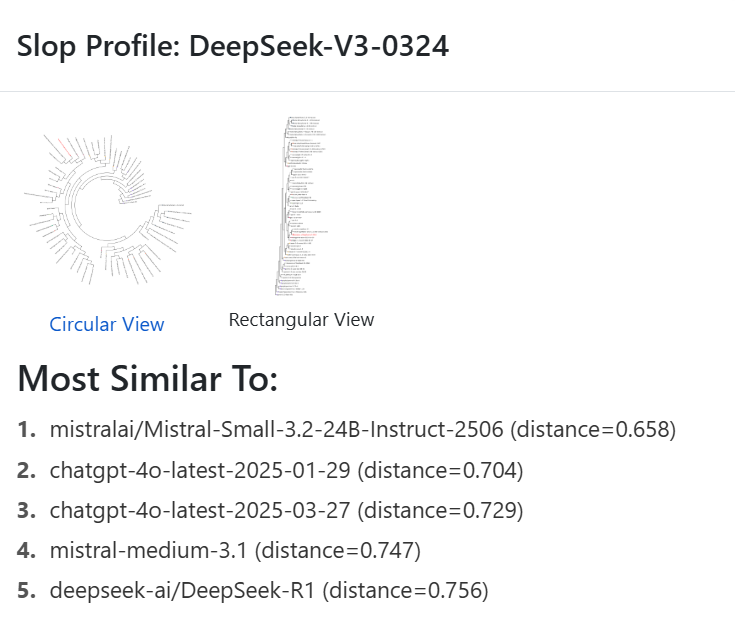The width and height of the screenshot is (735, 626).
Task: Click the DeepSeek-V3-0324 model name in title
Action: click(x=319, y=46)
